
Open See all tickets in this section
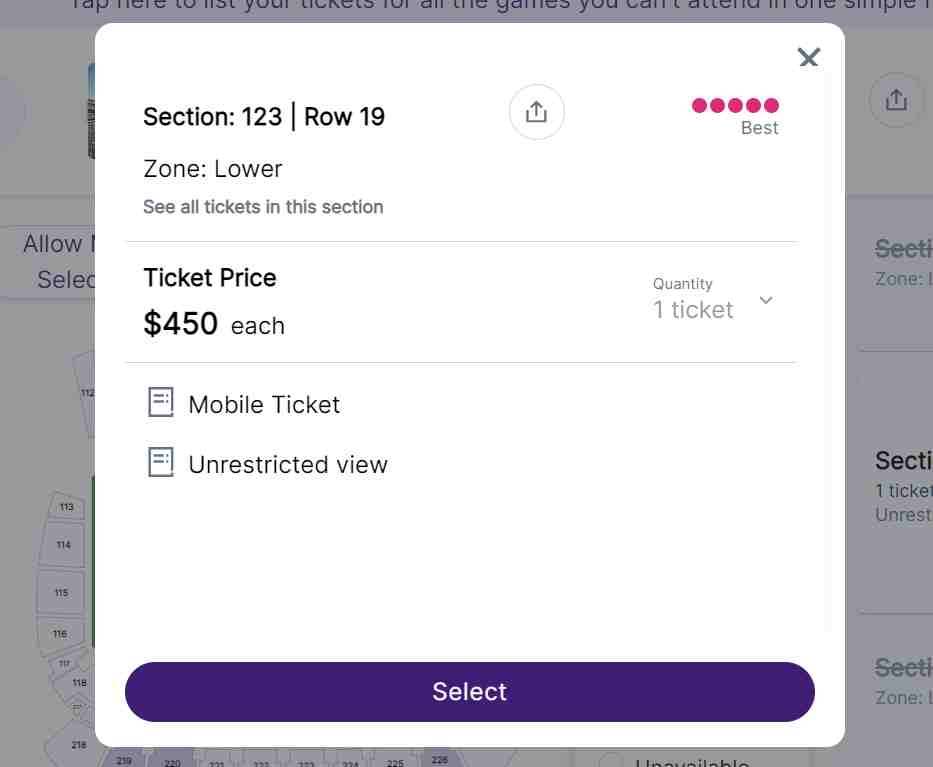[263, 207]
